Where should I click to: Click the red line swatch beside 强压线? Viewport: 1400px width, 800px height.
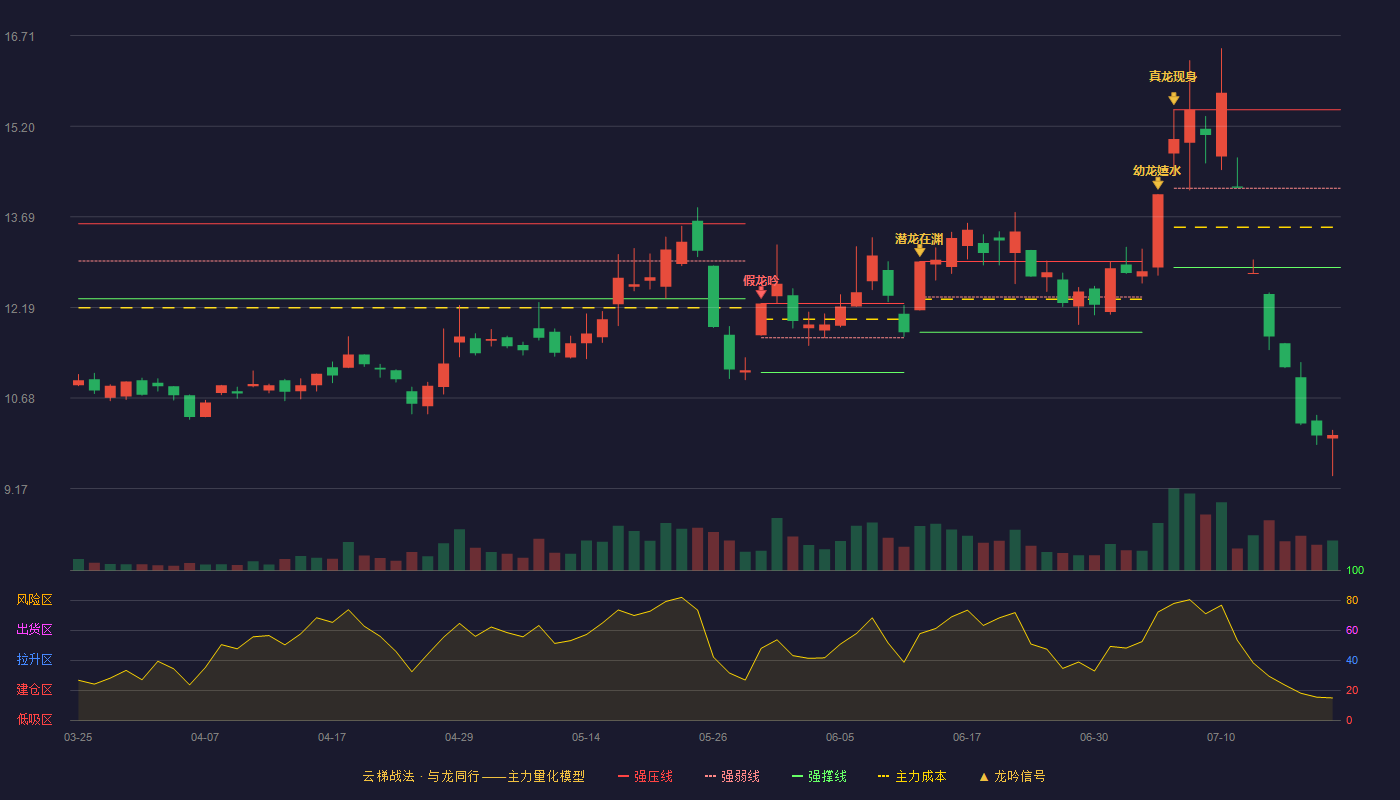(624, 776)
